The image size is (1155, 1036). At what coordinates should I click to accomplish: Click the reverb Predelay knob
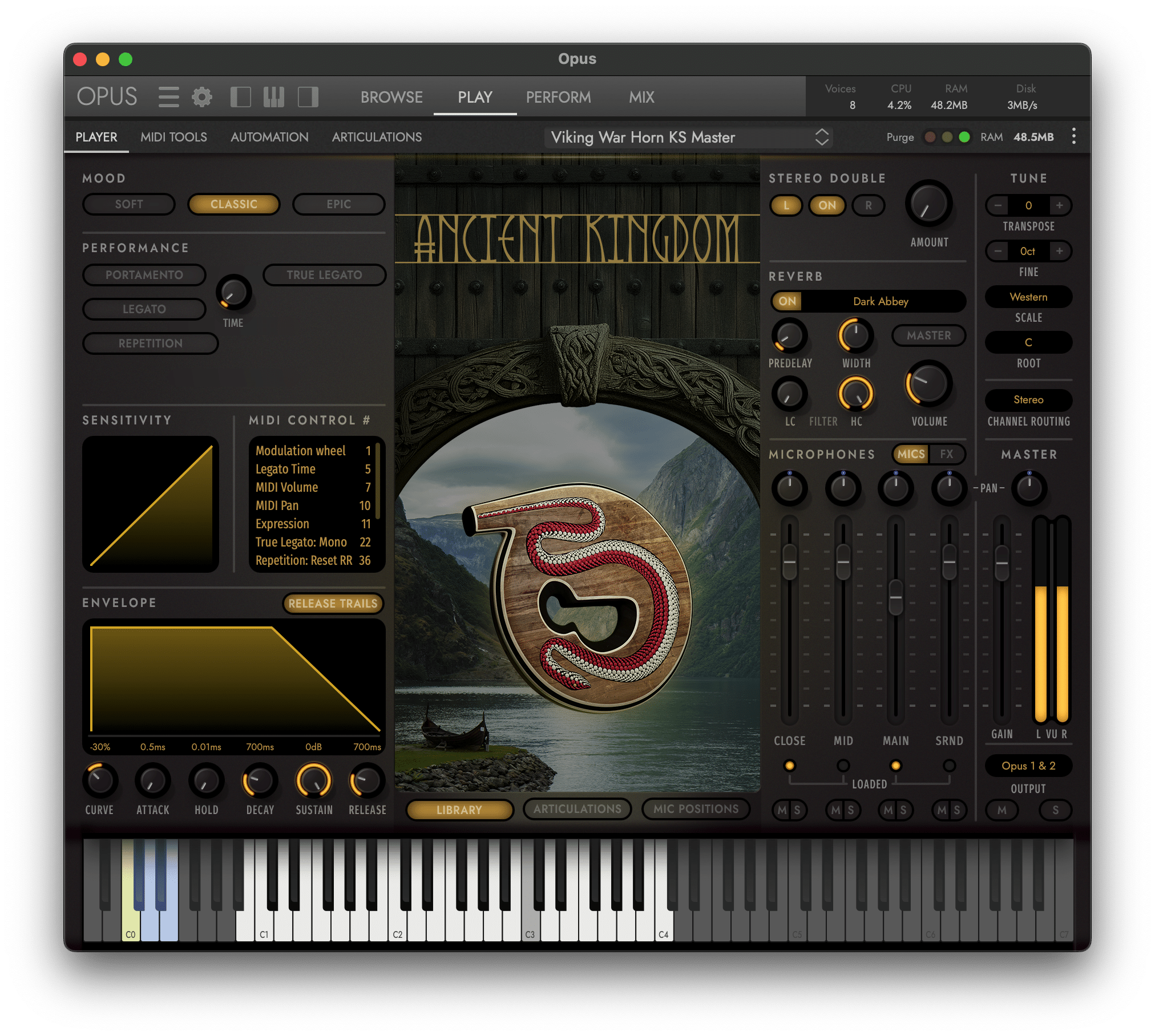(x=789, y=335)
